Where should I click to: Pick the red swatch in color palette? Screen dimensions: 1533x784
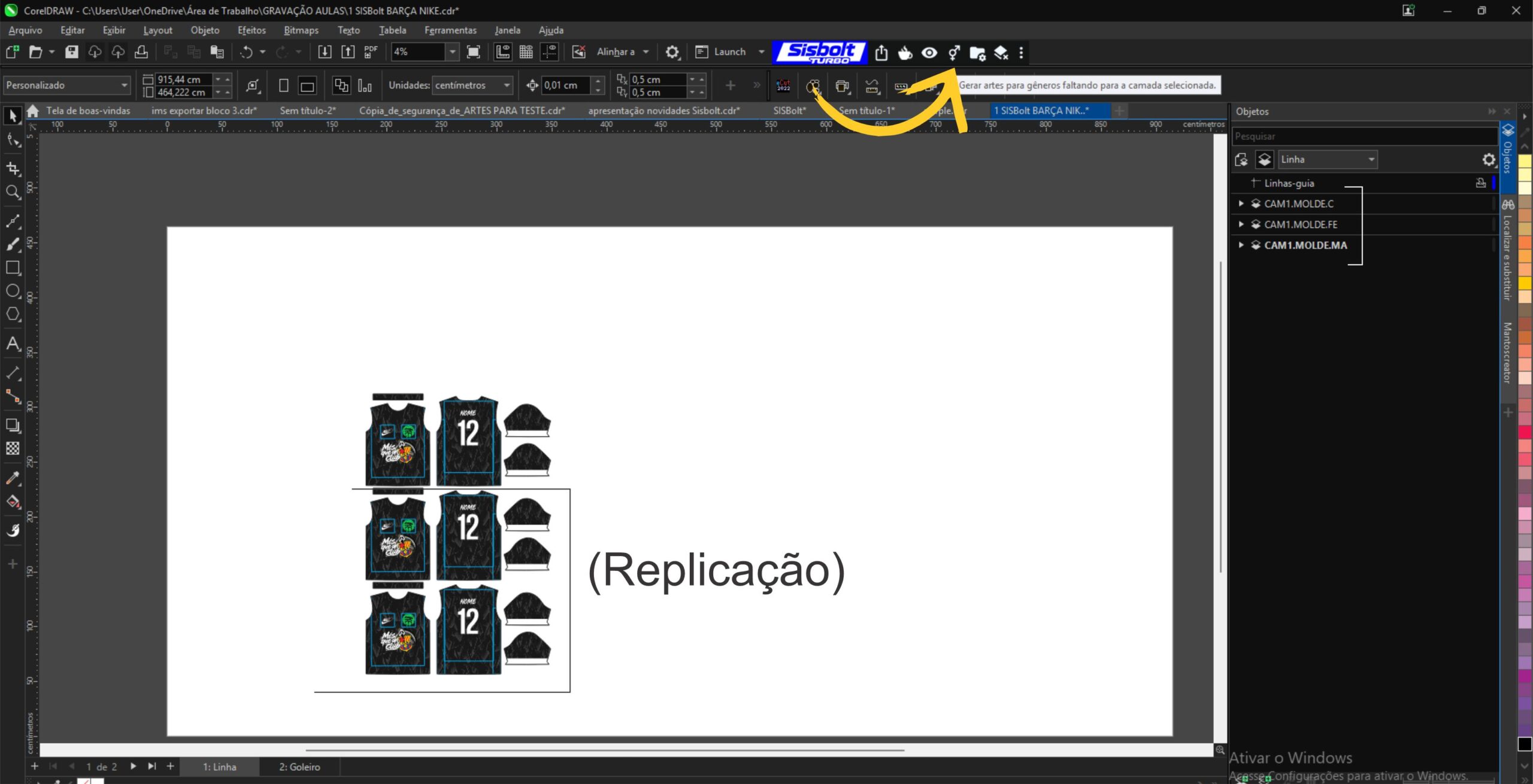1525,432
